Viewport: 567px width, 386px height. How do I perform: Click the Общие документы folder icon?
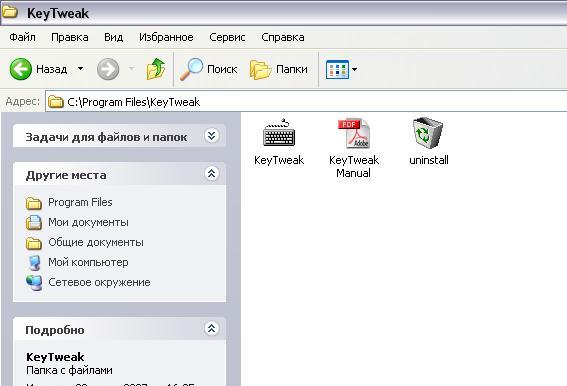[34, 243]
